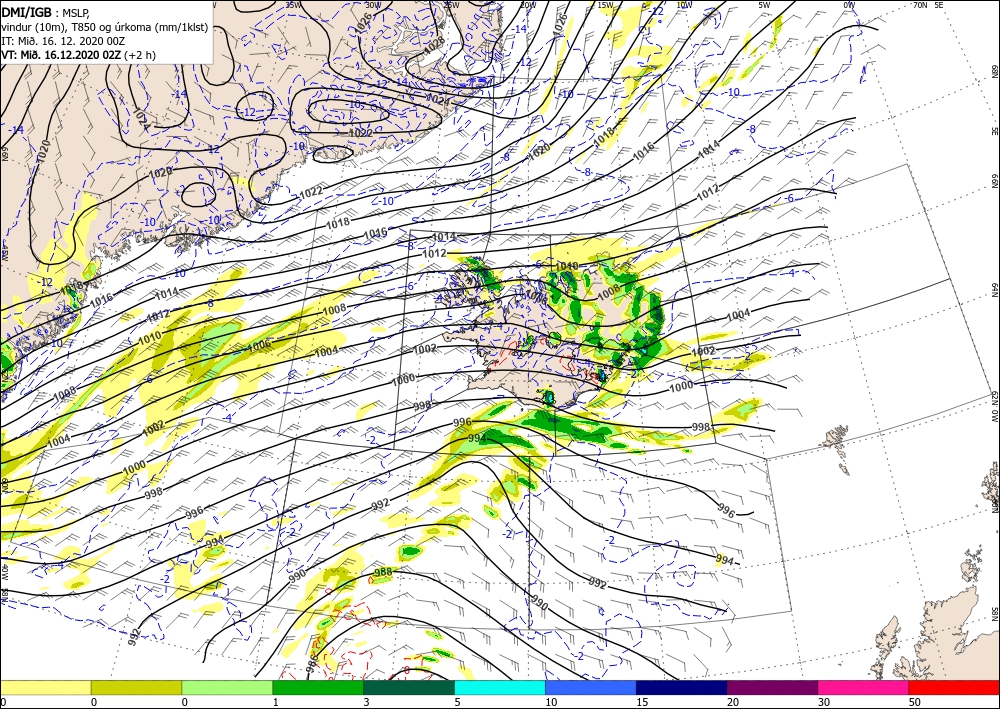This screenshot has height=709, width=1000.
Task: Click the legend value label '10'
Action: pyautogui.click(x=551, y=702)
